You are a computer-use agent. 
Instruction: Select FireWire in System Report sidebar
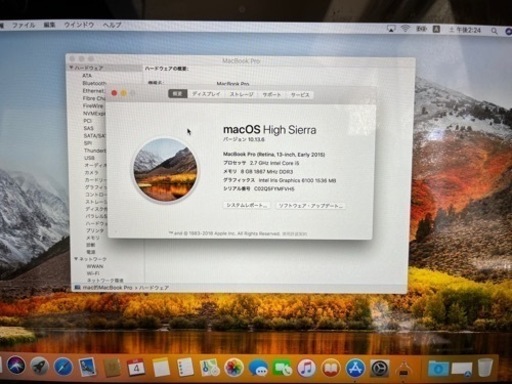coord(93,106)
